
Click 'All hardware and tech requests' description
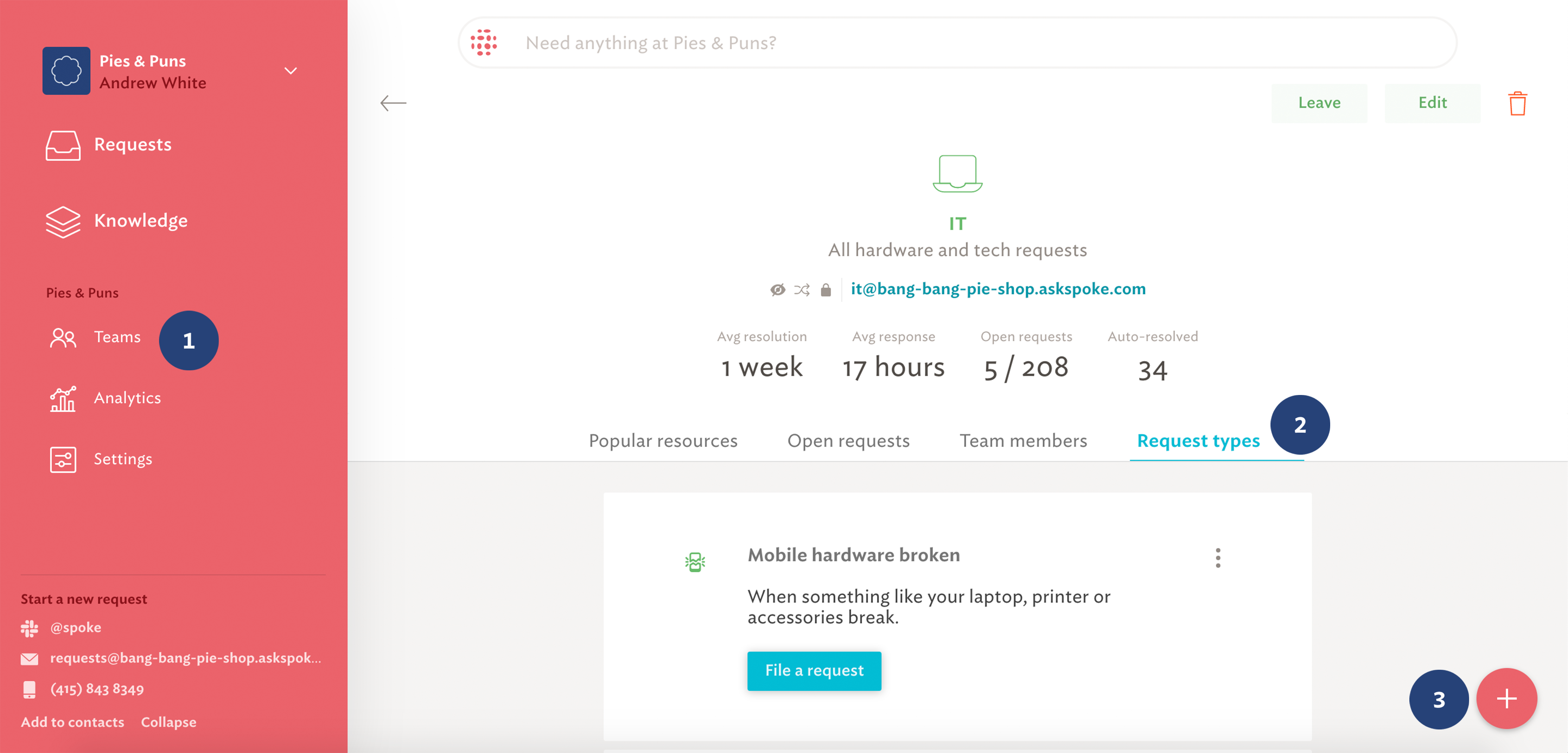pos(958,250)
